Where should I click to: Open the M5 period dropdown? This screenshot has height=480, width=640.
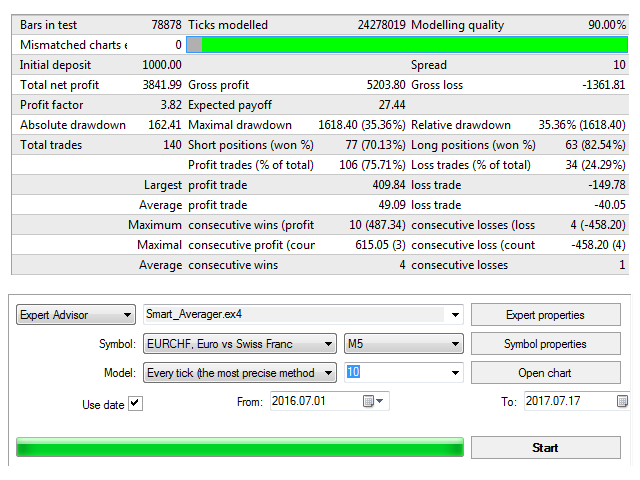click(x=404, y=344)
